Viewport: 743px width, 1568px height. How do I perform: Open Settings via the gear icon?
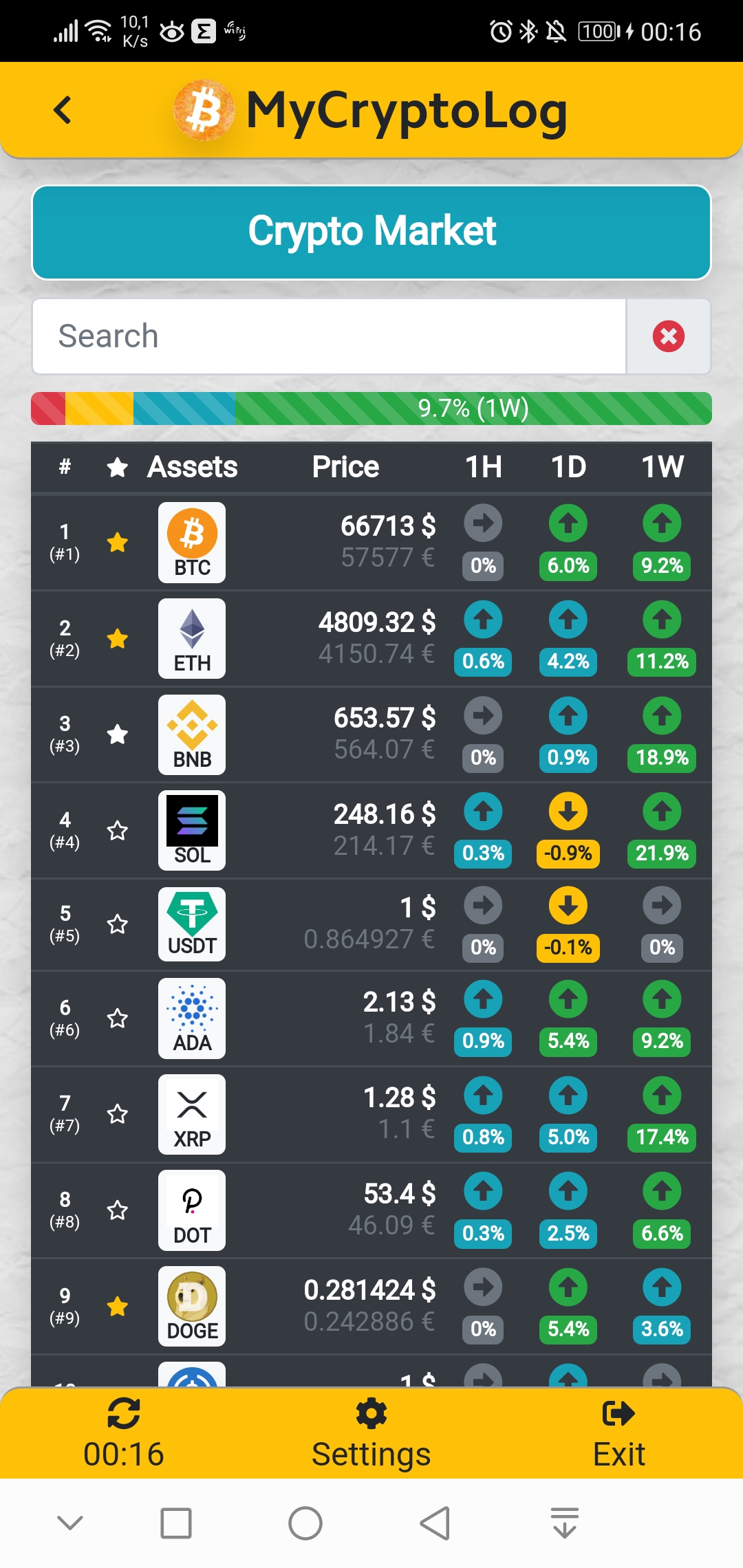[x=371, y=1414]
